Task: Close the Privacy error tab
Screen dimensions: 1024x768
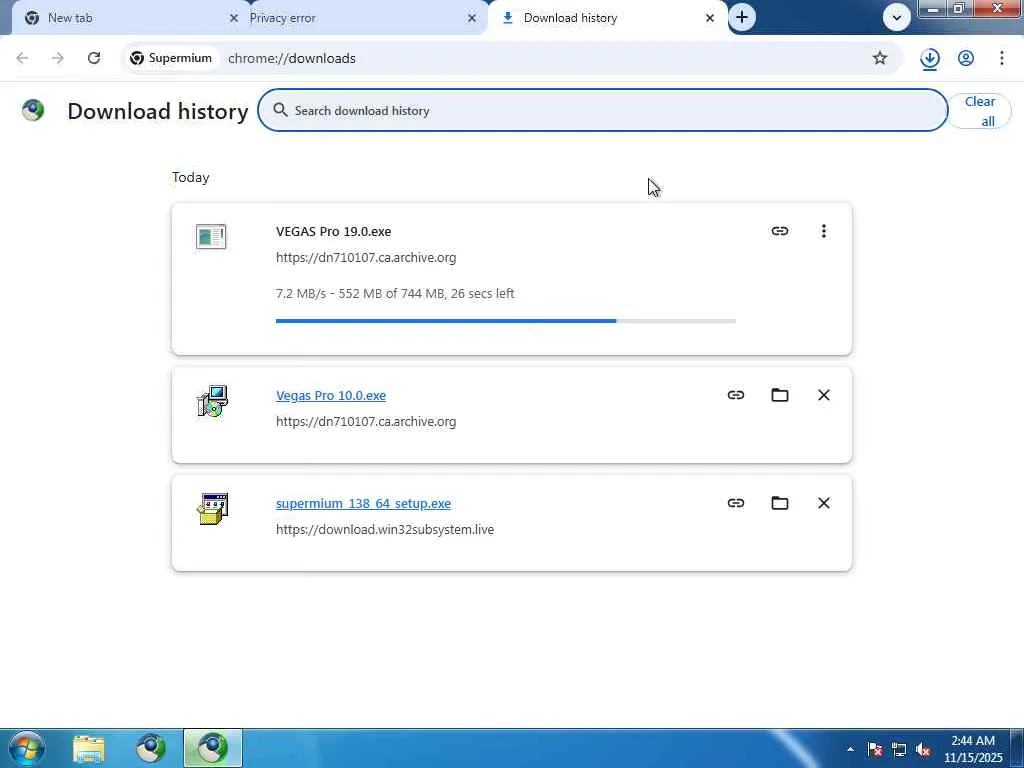Action: (472, 18)
